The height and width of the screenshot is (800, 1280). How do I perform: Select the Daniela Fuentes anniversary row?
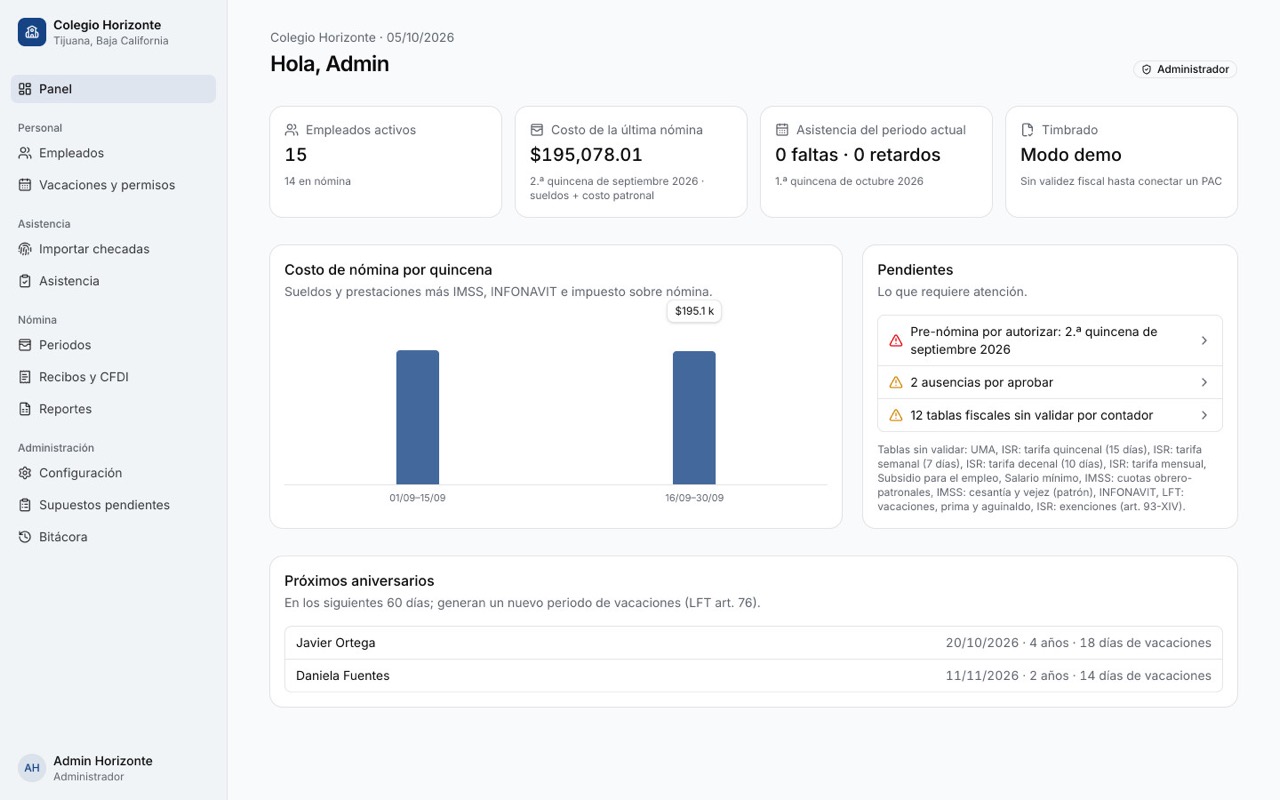(753, 676)
